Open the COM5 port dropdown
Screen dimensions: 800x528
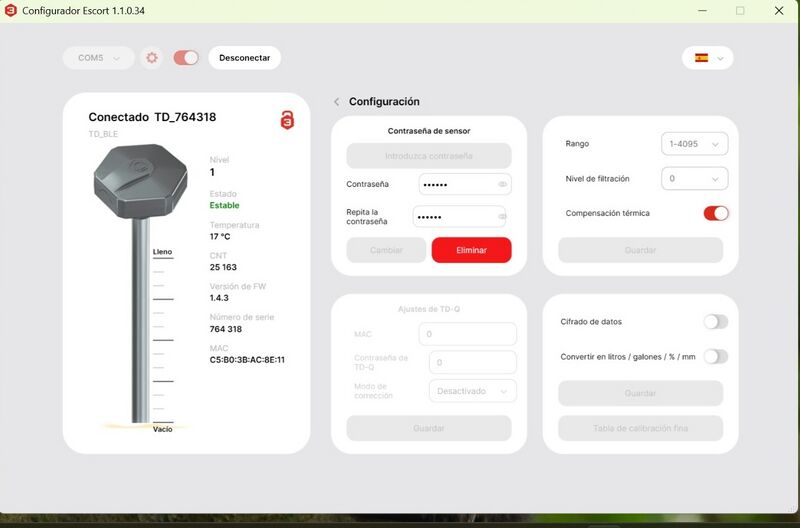click(99, 58)
